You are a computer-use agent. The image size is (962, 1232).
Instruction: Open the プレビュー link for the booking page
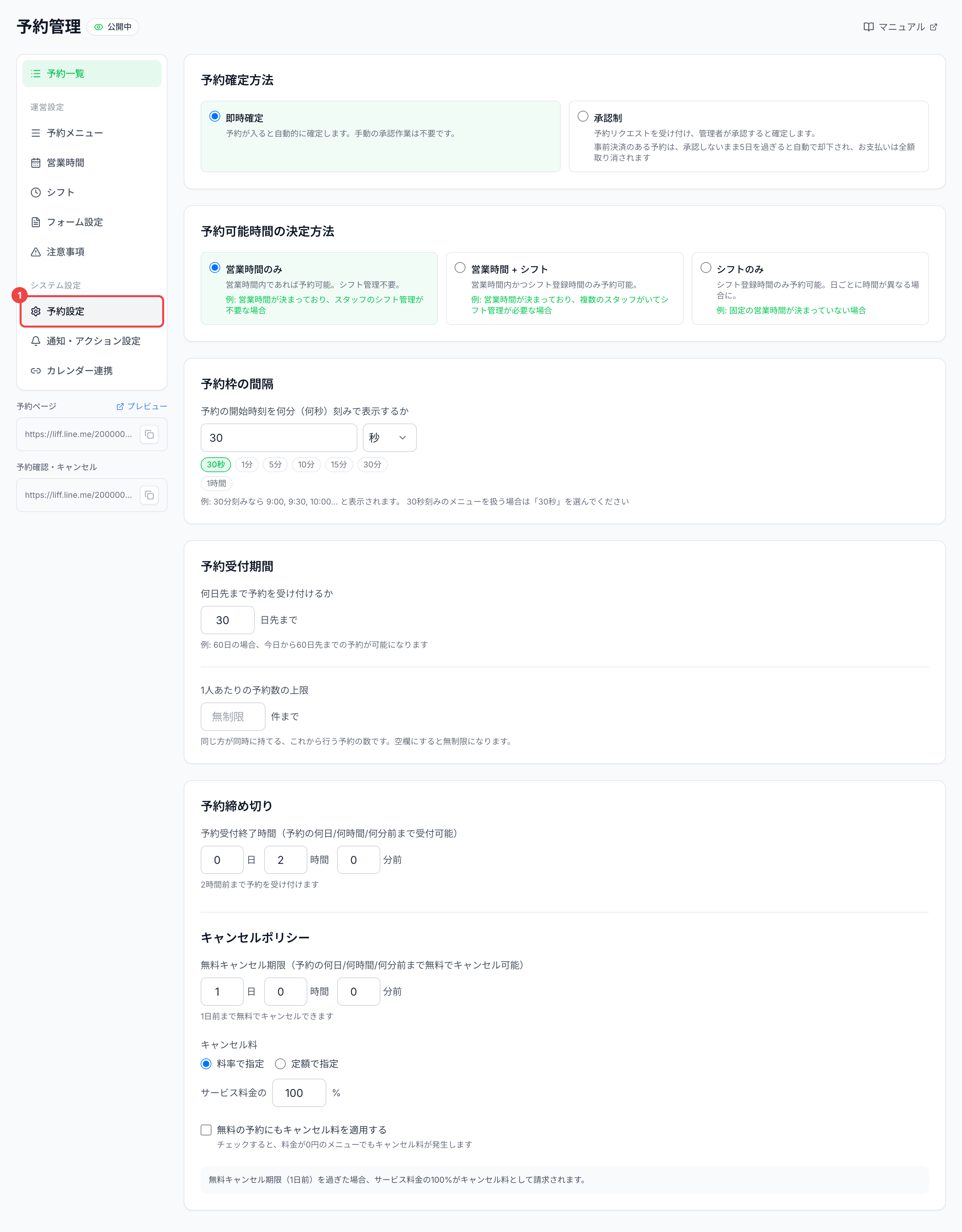click(x=142, y=406)
